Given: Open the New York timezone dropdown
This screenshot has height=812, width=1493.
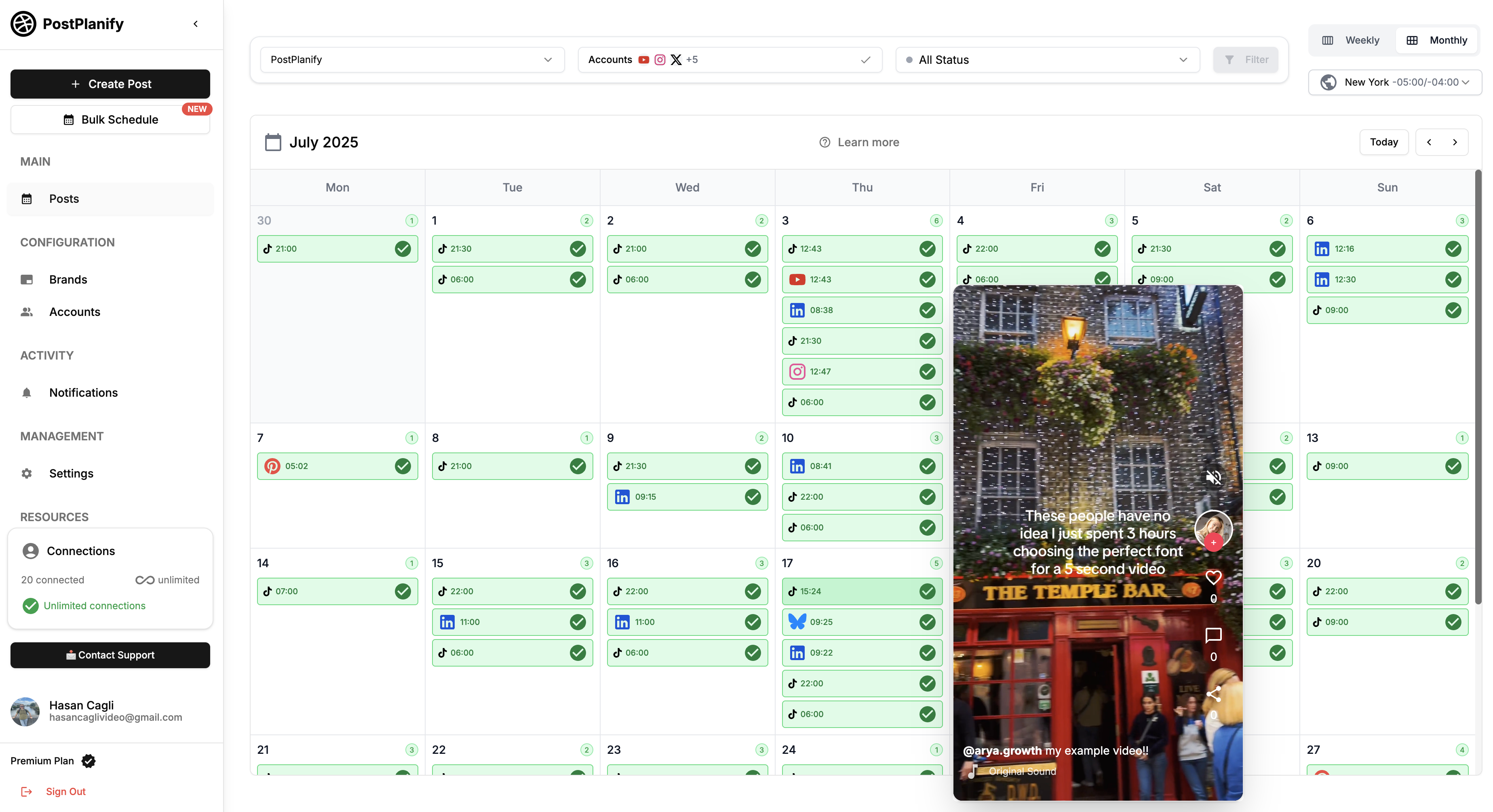Looking at the screenshot, I should click(x=1394, y=82).
